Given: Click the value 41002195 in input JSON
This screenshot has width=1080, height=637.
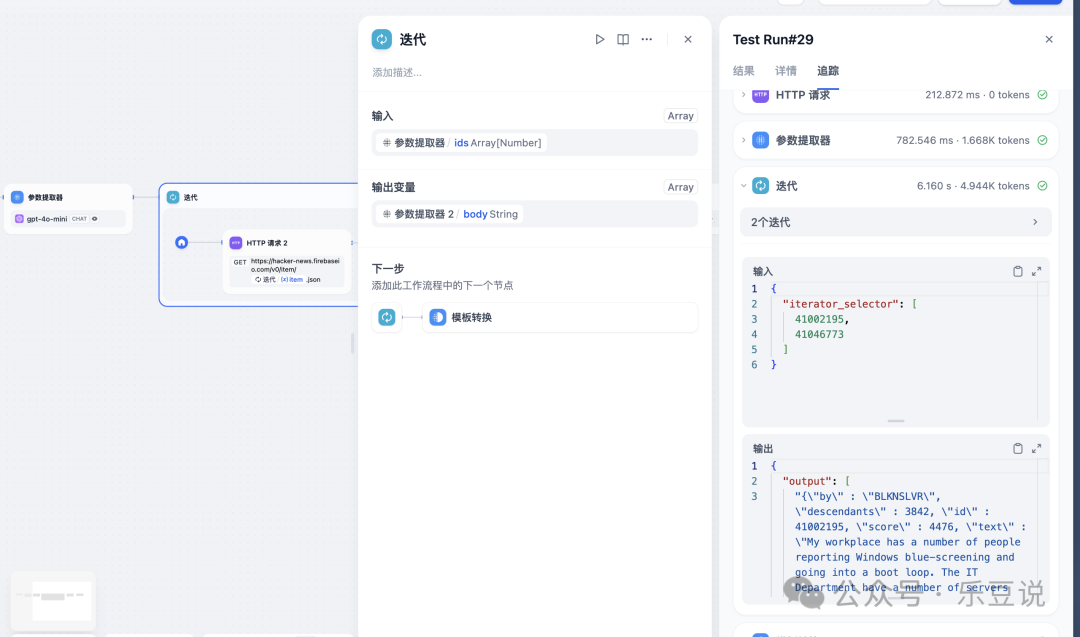Looking at the screenshot, I should (819, 319).
